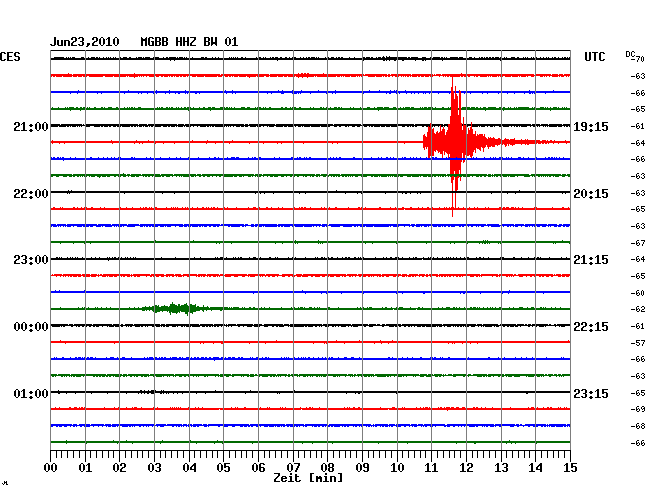This screenshot has height=494, width=650.
Task: Click the 14 minute axis tick label
Action: (536, 467)
